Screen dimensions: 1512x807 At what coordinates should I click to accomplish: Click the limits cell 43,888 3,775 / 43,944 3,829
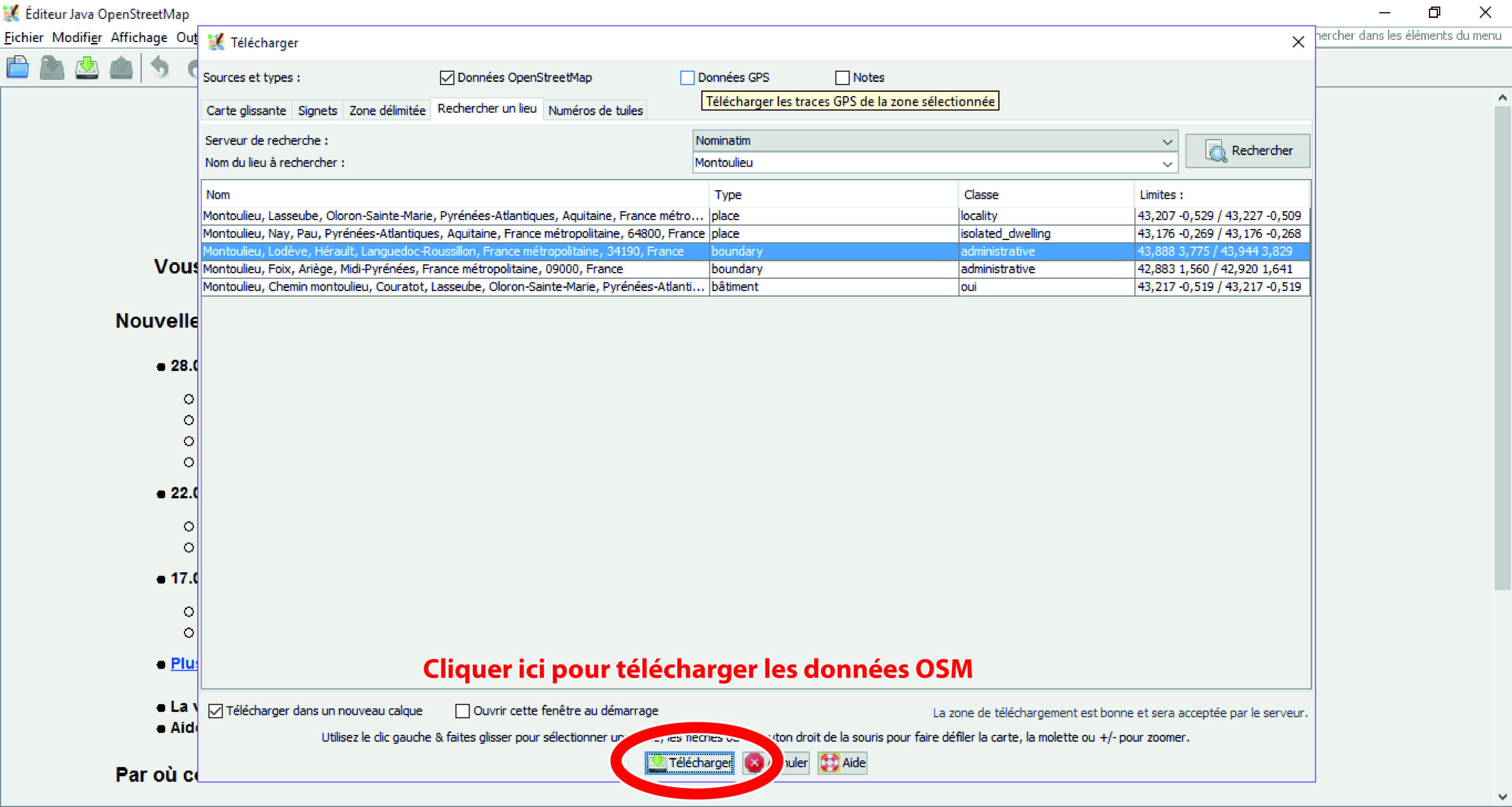(x=1221, y=251)
